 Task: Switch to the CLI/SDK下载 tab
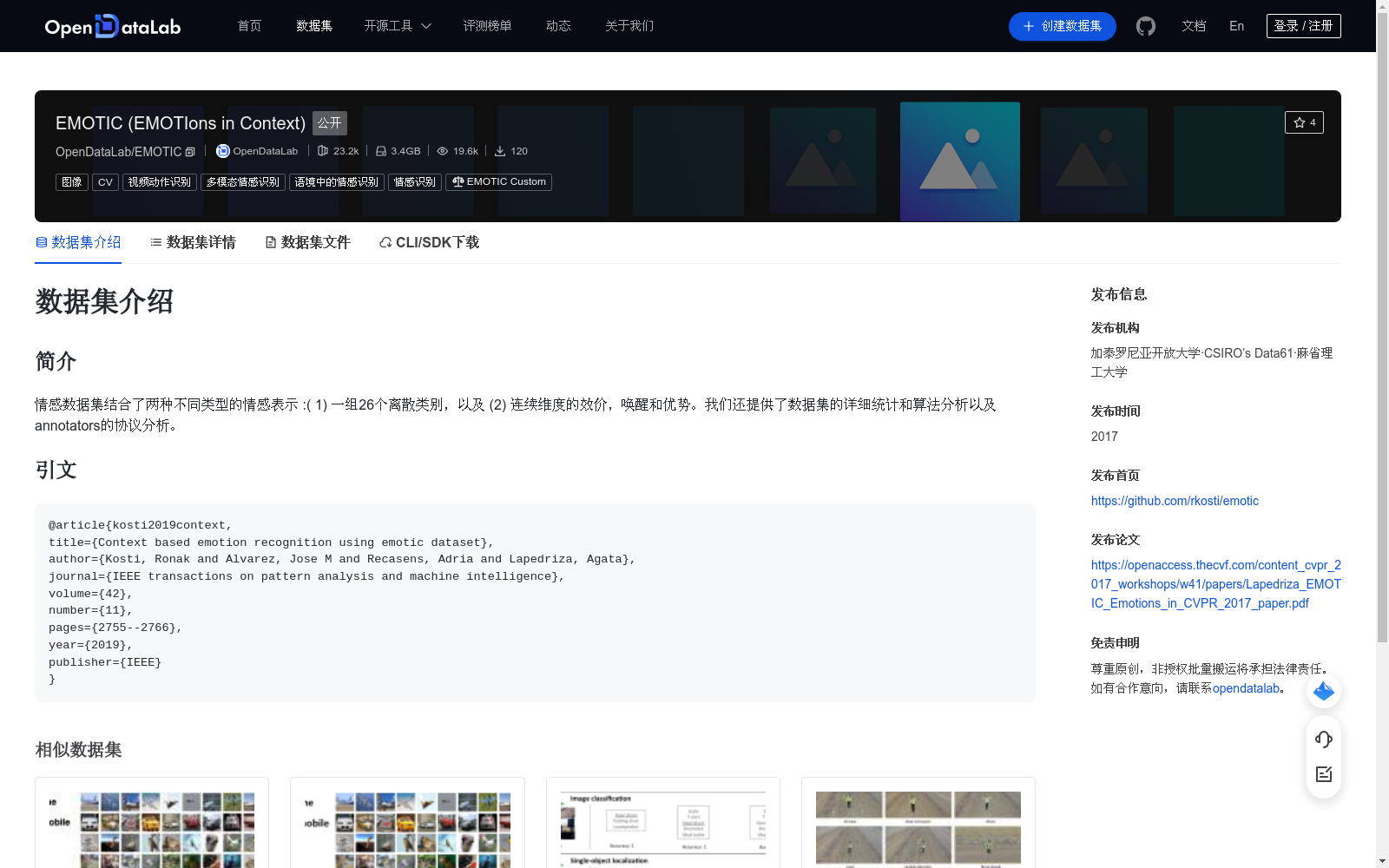(x=429, y=242)
